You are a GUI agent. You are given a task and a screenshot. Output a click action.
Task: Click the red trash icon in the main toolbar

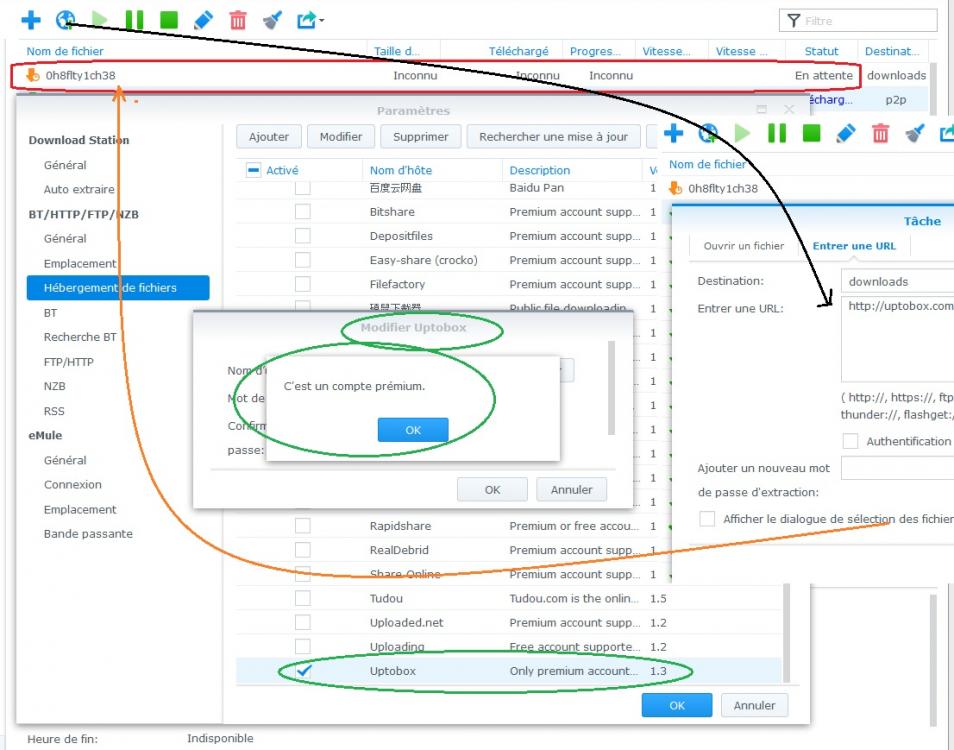pyautogui.click(x=238, y=20)
